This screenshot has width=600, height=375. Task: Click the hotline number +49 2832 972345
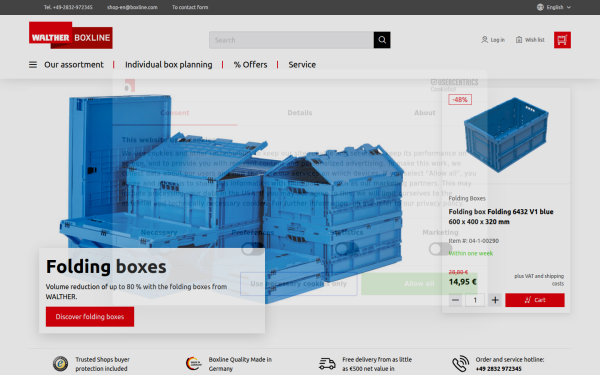pos(498,369)
